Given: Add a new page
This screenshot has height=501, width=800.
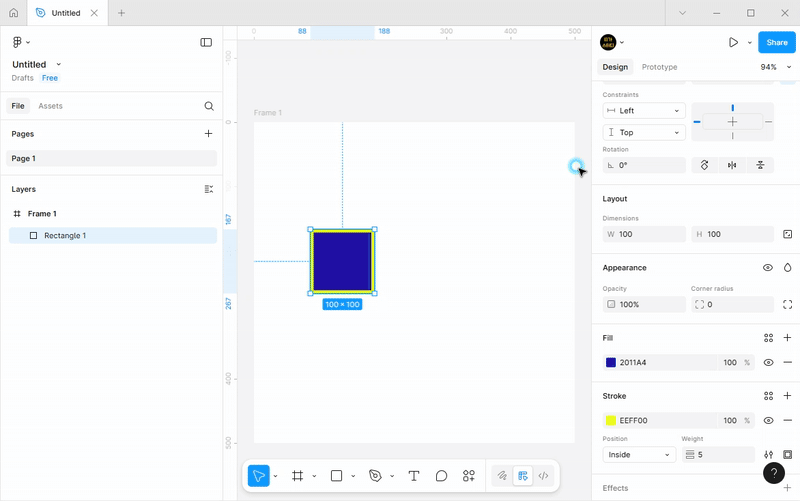Looking at the screenshot, I should [208, 134].
